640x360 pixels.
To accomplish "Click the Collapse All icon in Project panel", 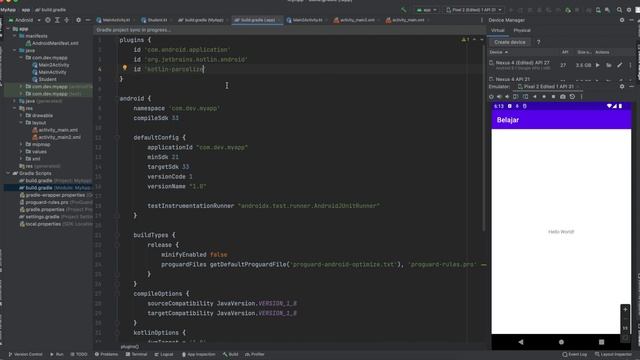I will tap(67, 20).
